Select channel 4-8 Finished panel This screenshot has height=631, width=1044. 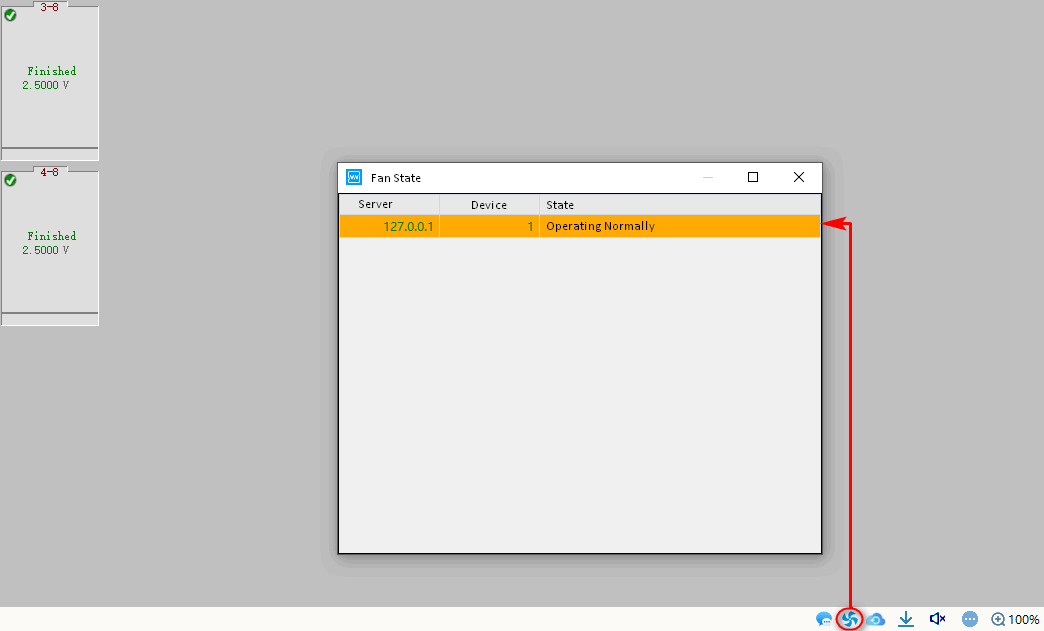click(x=50, y=243)
